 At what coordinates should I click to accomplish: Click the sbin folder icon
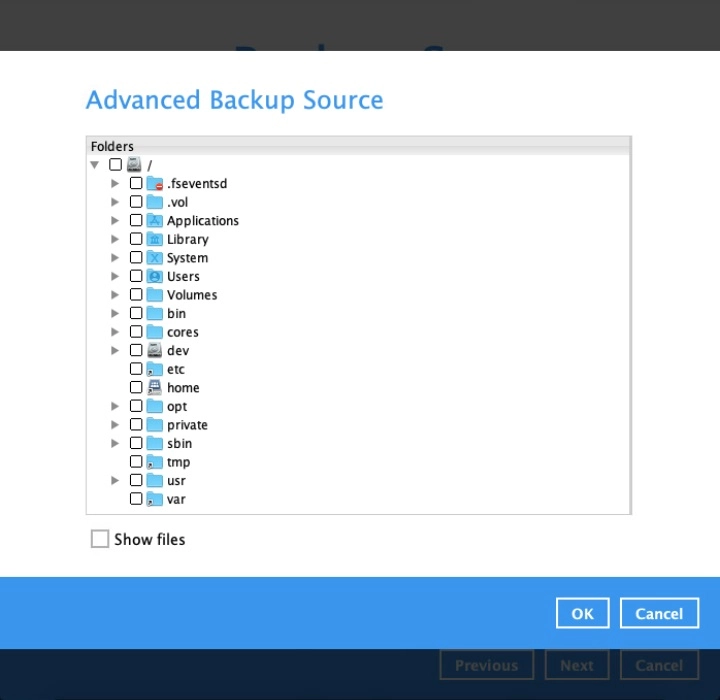(155, 443)
